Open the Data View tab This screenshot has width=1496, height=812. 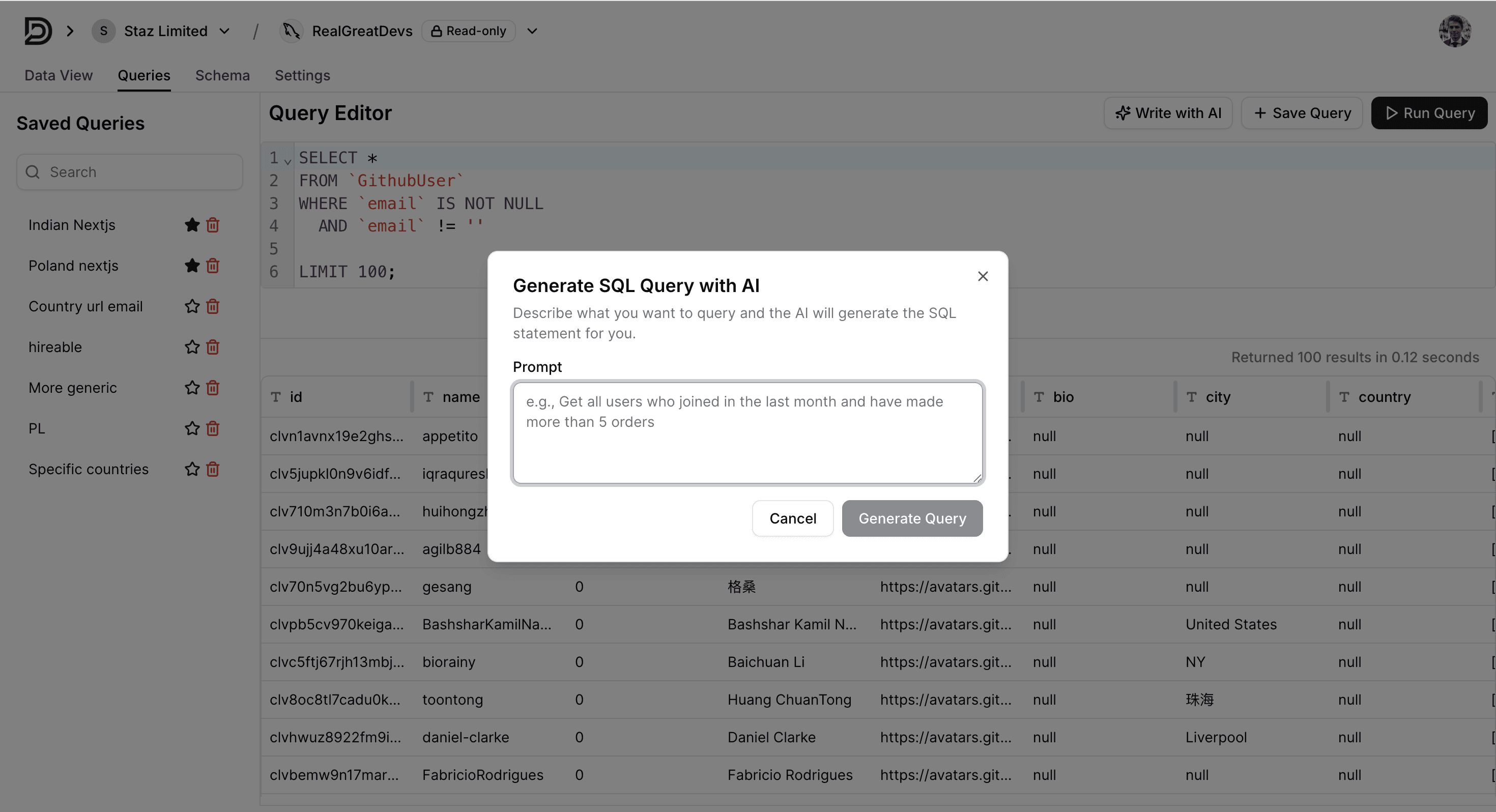coord(59,75)
